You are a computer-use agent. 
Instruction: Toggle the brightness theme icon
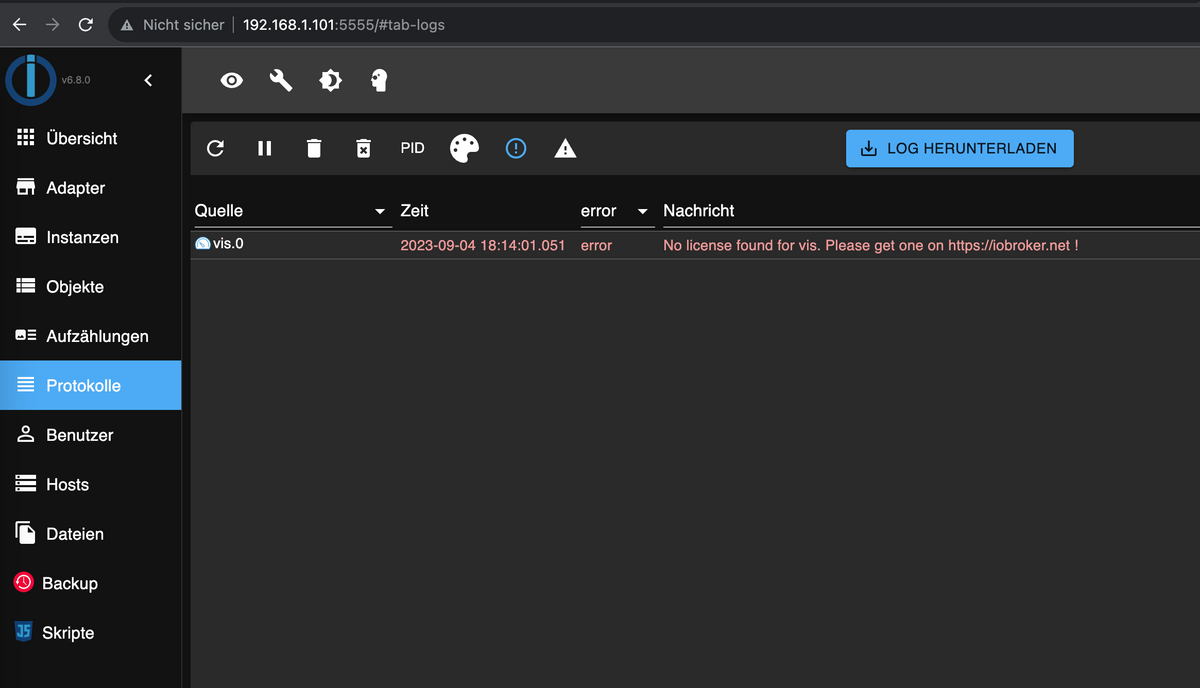(330, 81)
